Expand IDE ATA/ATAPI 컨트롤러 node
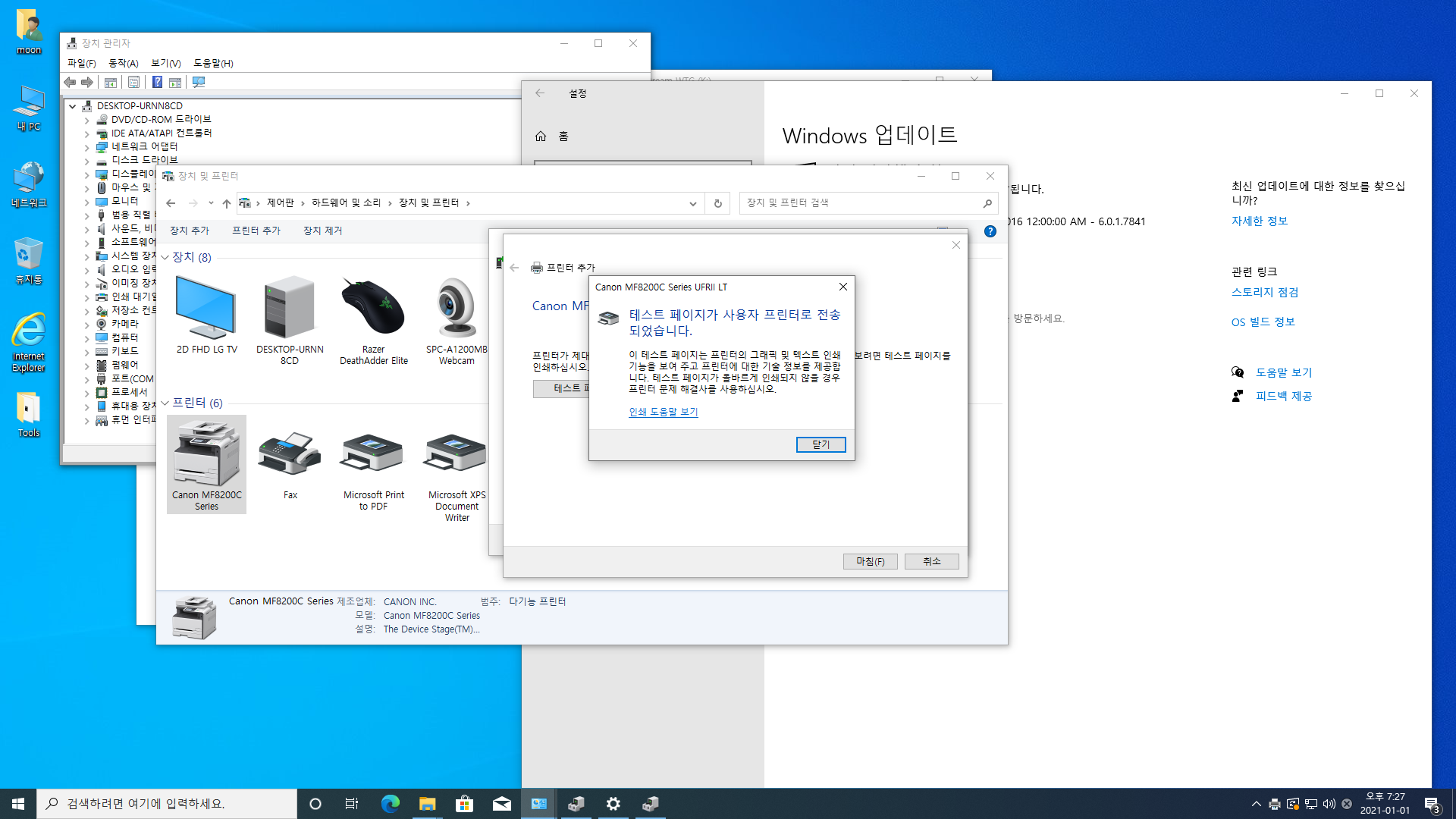 pyautogui.click(x=86, y=133)
